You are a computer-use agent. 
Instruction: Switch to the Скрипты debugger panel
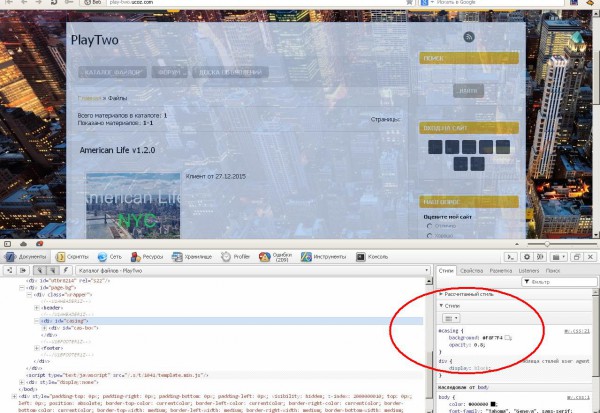click(72, 257)
